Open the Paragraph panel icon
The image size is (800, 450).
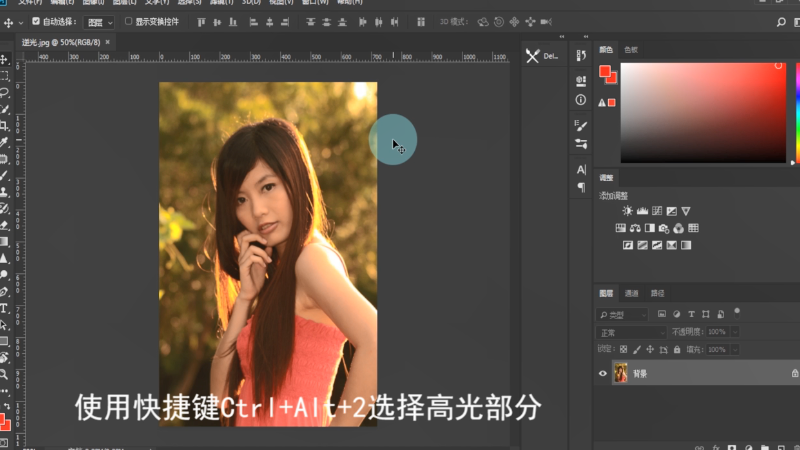pos(581,187)
